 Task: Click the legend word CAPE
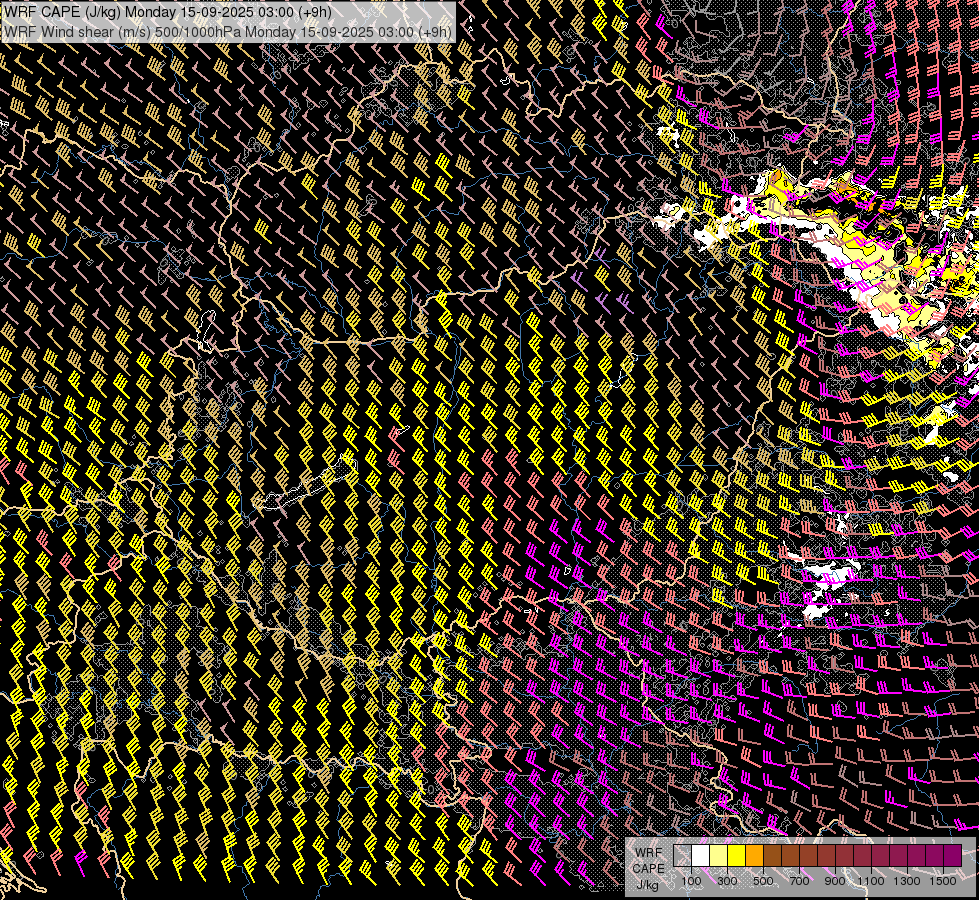pos(648,869)
